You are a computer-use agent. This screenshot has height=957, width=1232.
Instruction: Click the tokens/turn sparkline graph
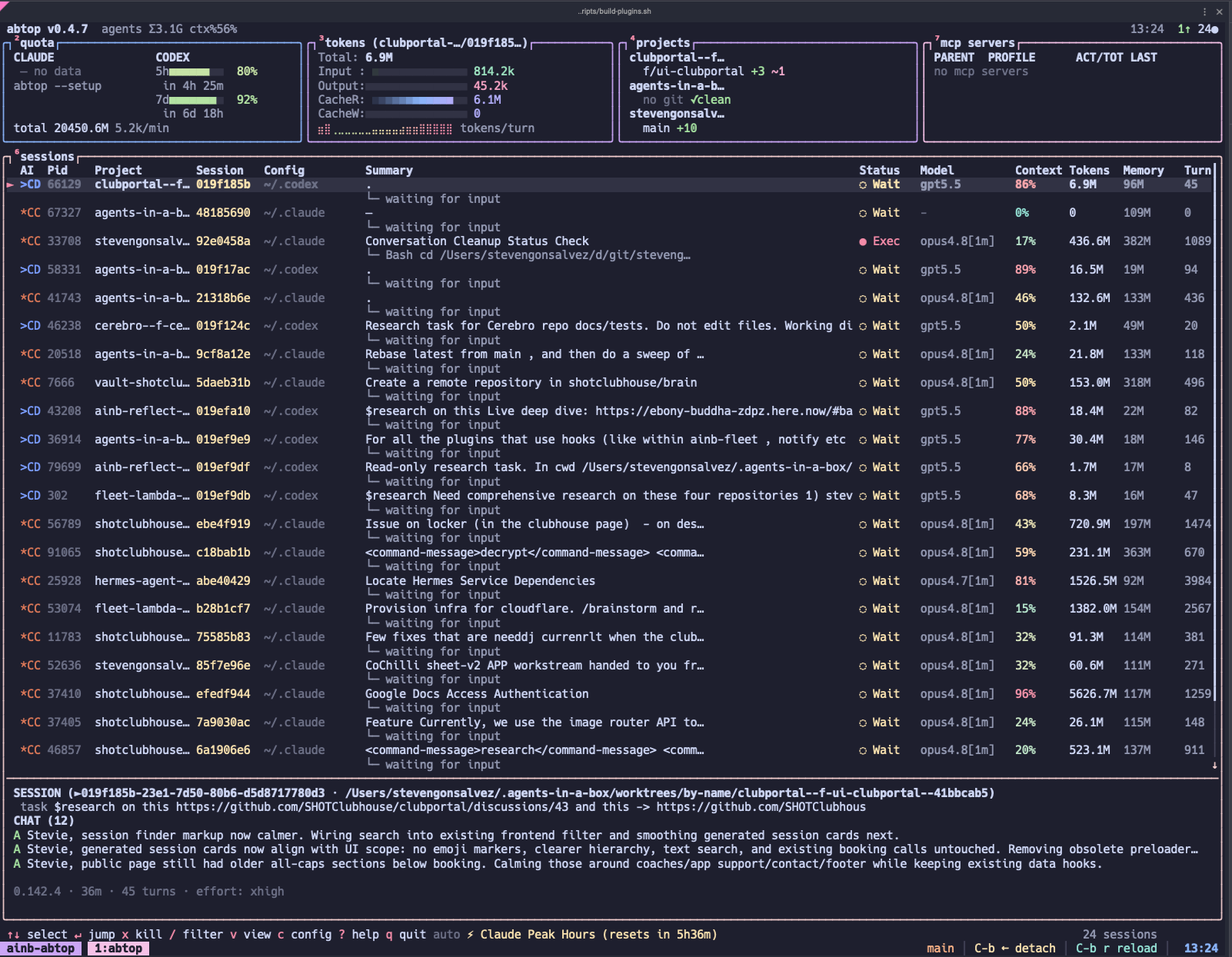click(x=385, y=129)
